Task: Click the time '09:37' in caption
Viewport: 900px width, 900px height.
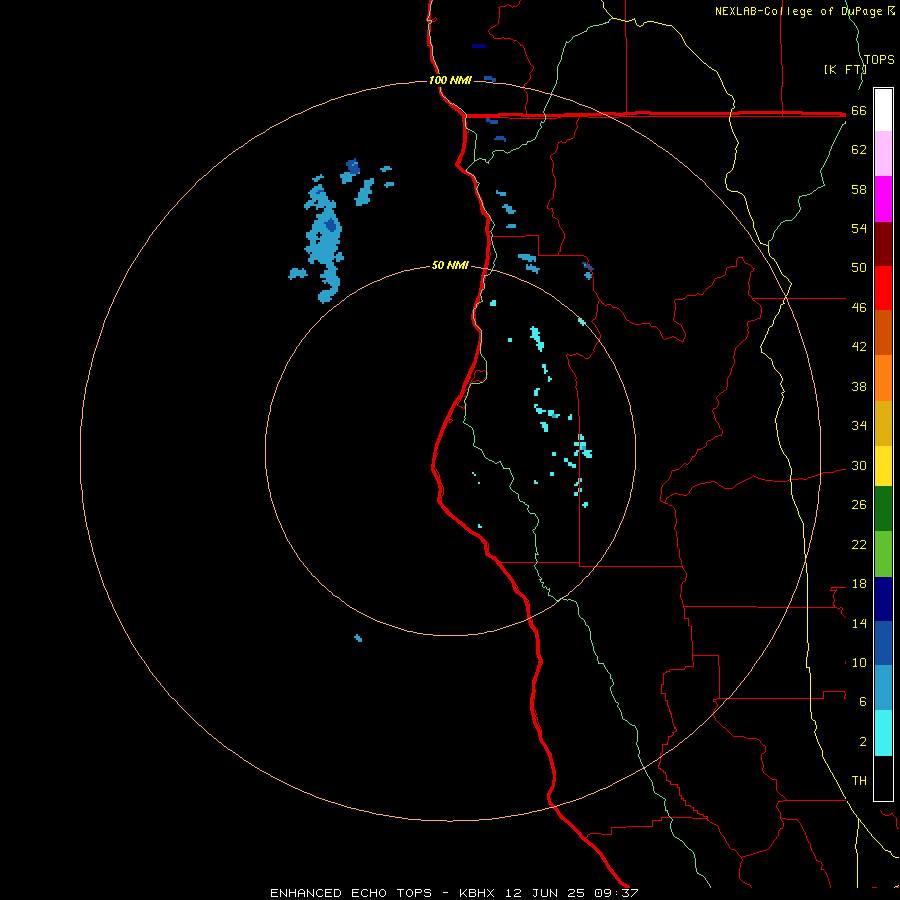Action: 617,893
